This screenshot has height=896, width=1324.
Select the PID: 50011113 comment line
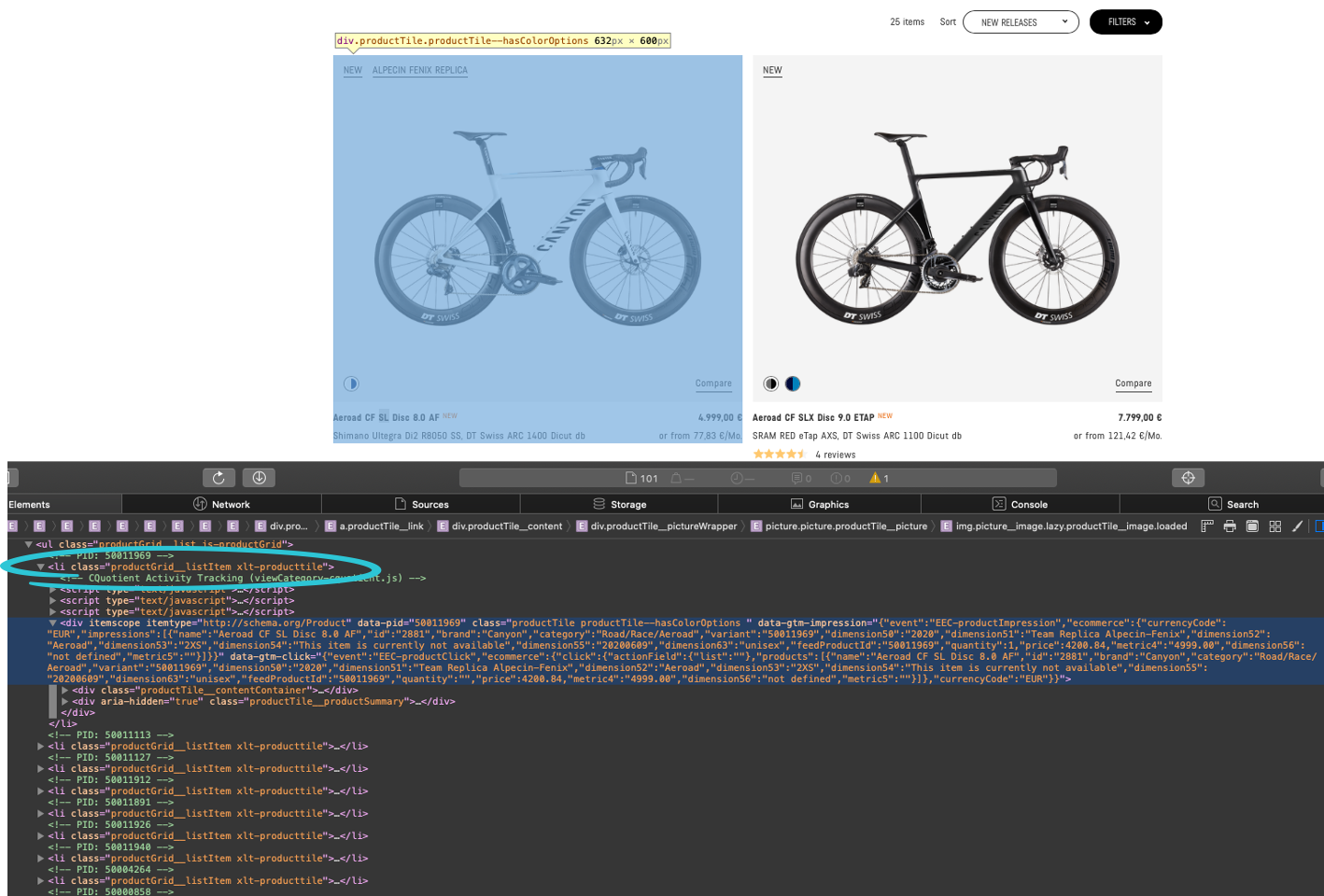click(111, 735)
